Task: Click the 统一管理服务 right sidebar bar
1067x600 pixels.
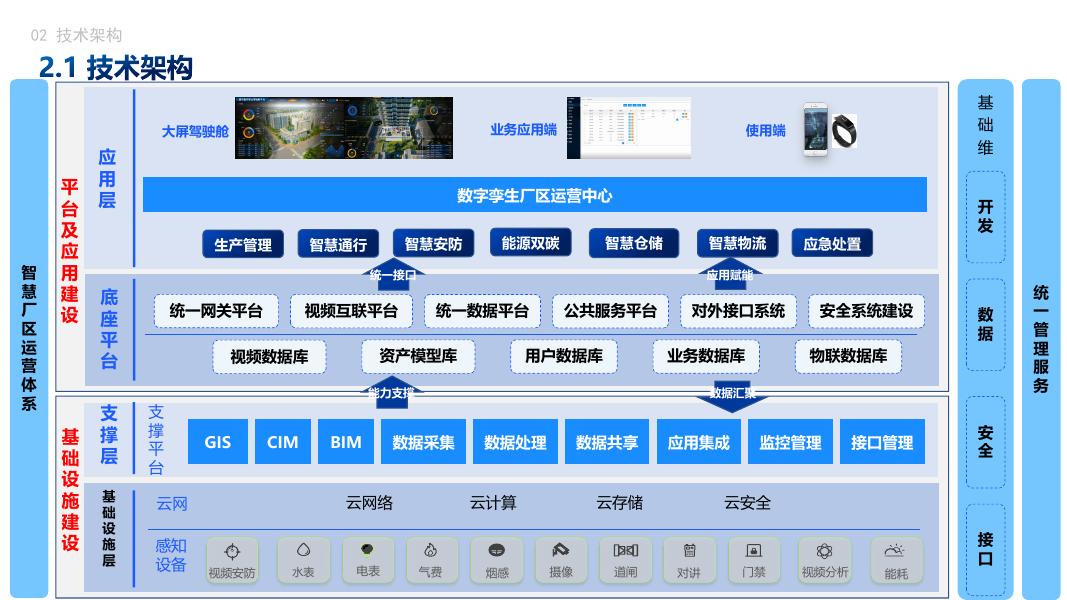Action: click(x=1041, y=339)
